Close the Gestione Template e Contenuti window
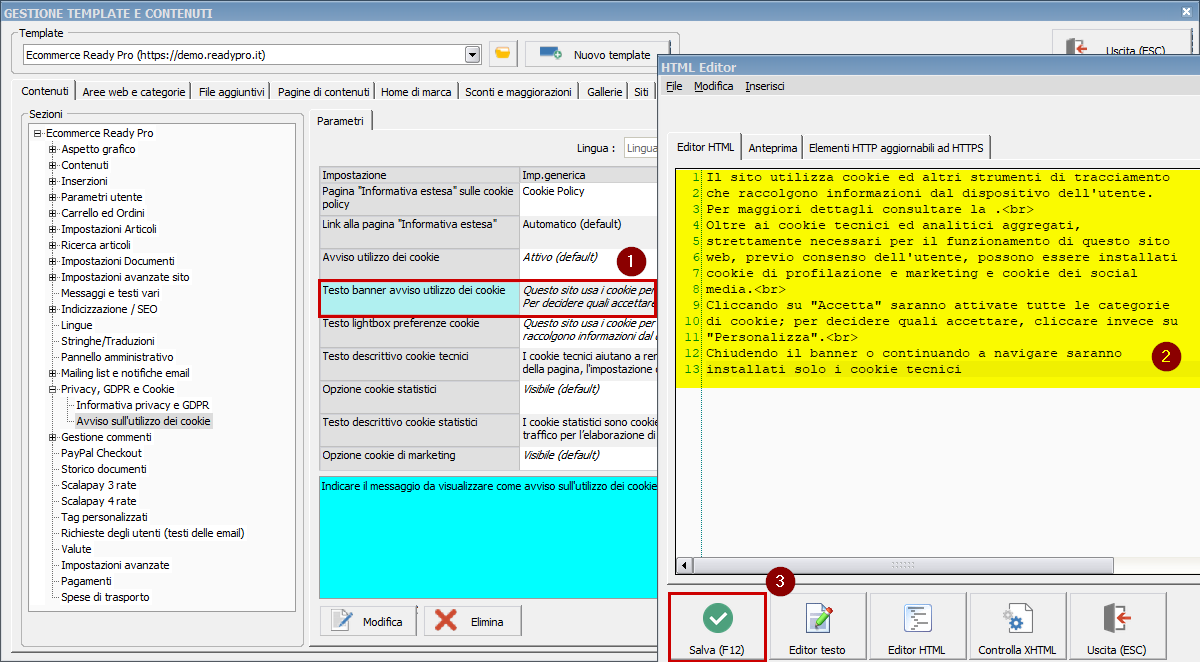The image size is (1200, 662). (1186, 12)
